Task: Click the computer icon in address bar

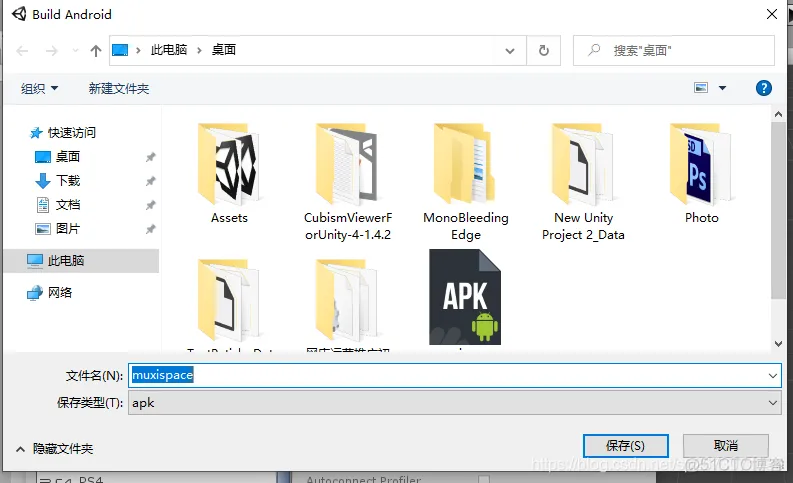Action: (120, 50)
